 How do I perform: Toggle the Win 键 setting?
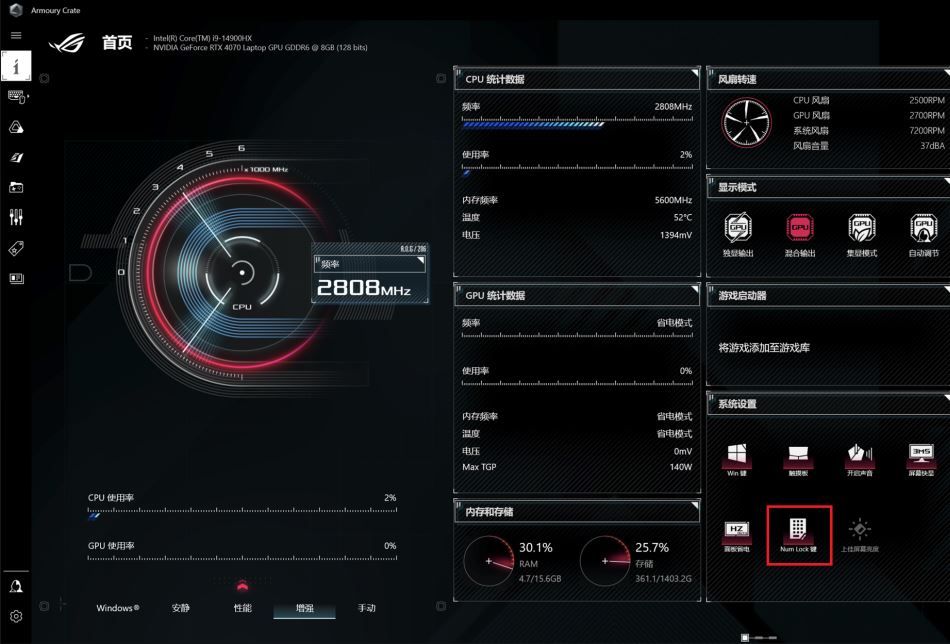point(737,458)
